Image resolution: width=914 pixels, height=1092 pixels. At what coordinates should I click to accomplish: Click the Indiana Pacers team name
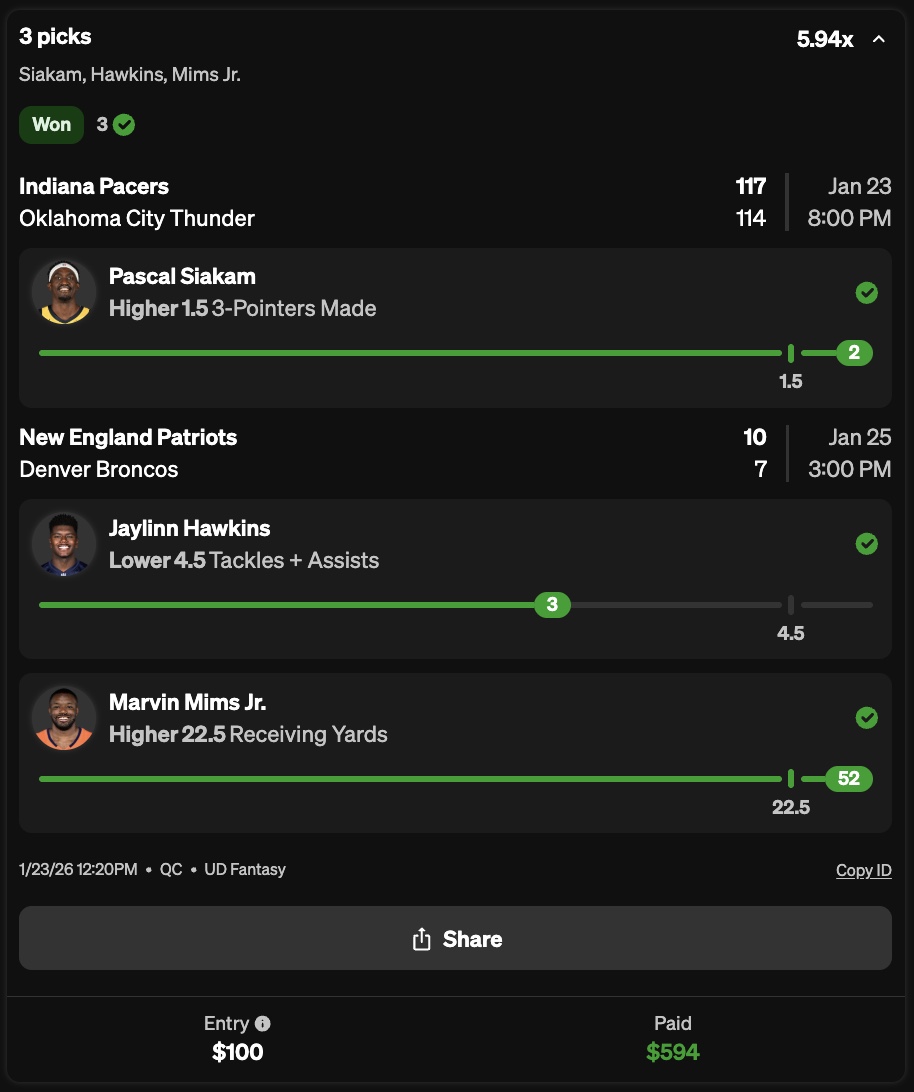pyautogui.click(x=94, y=186)
